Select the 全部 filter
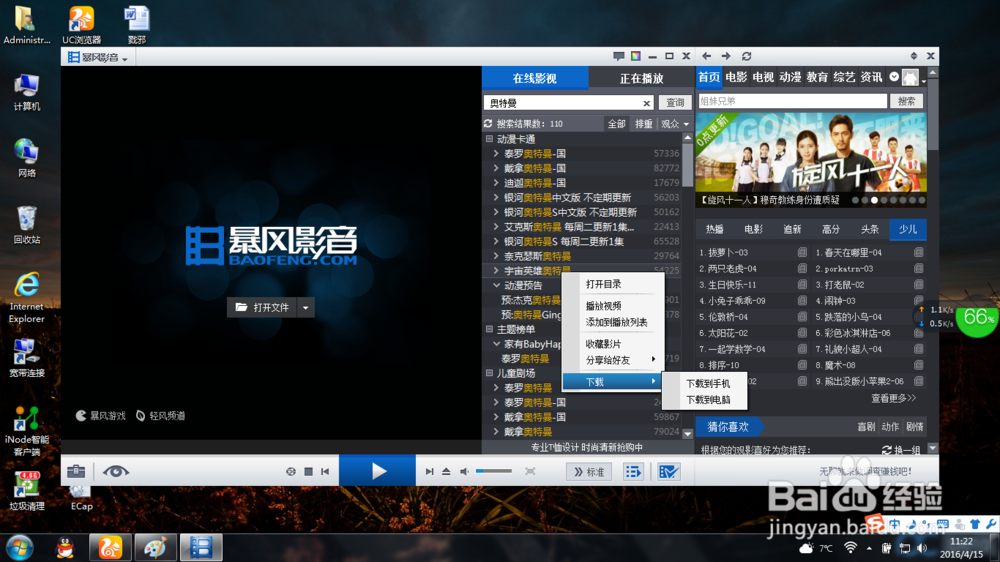Screen dimensions: 1000x562 (616, 124)
